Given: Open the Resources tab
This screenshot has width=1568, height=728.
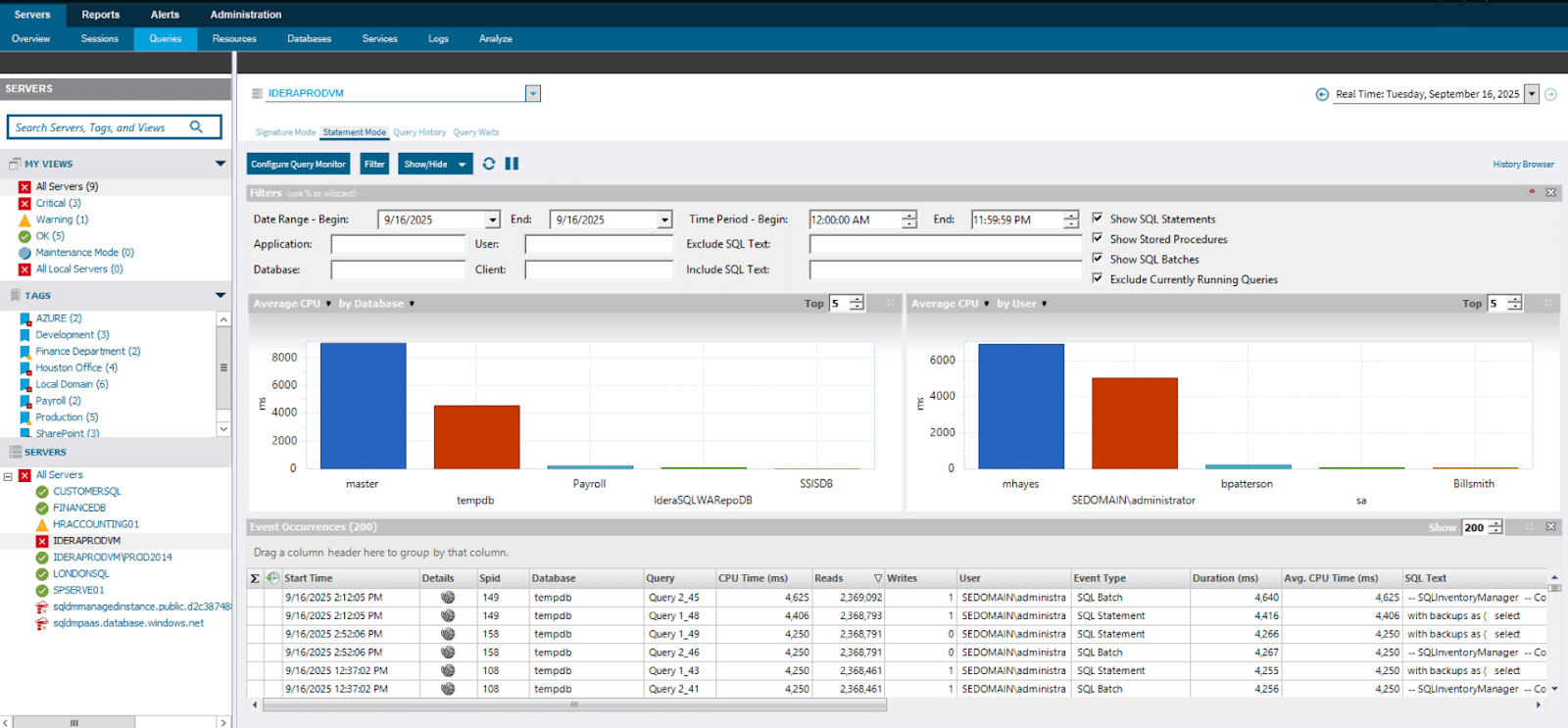Looking at the screenshot, I should pos(234,39).
